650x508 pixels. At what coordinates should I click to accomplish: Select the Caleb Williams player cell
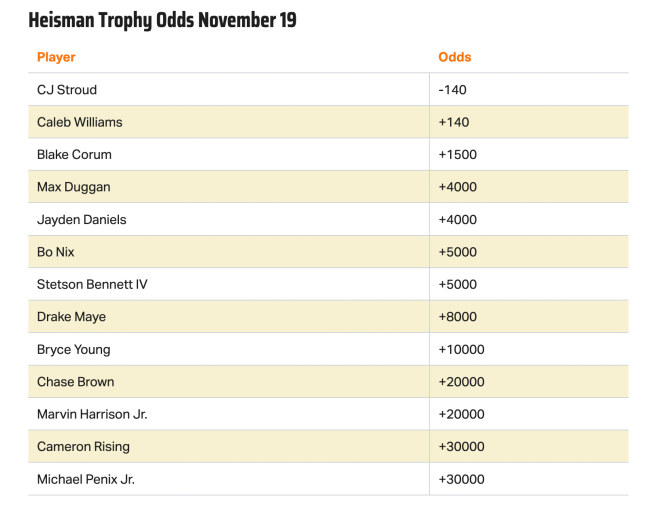click(80, 122)
